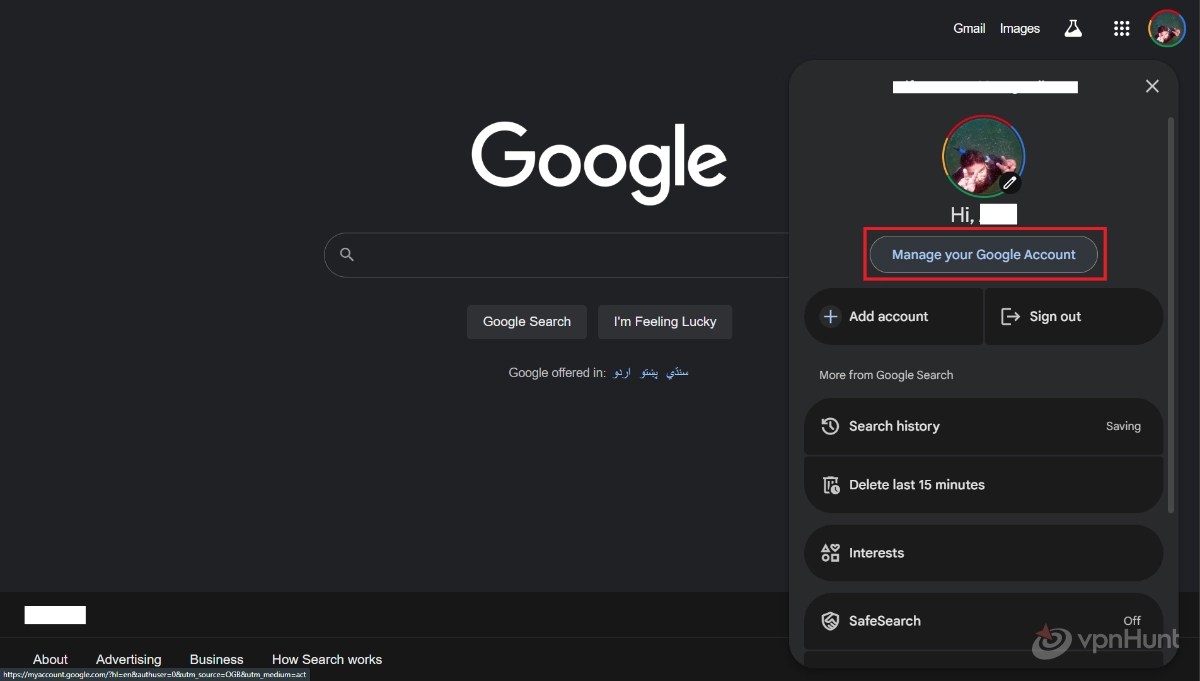The image size is (1200, 681).
Task: Open the Google apps grid launcher
Action: click(x=1121, y=28)
